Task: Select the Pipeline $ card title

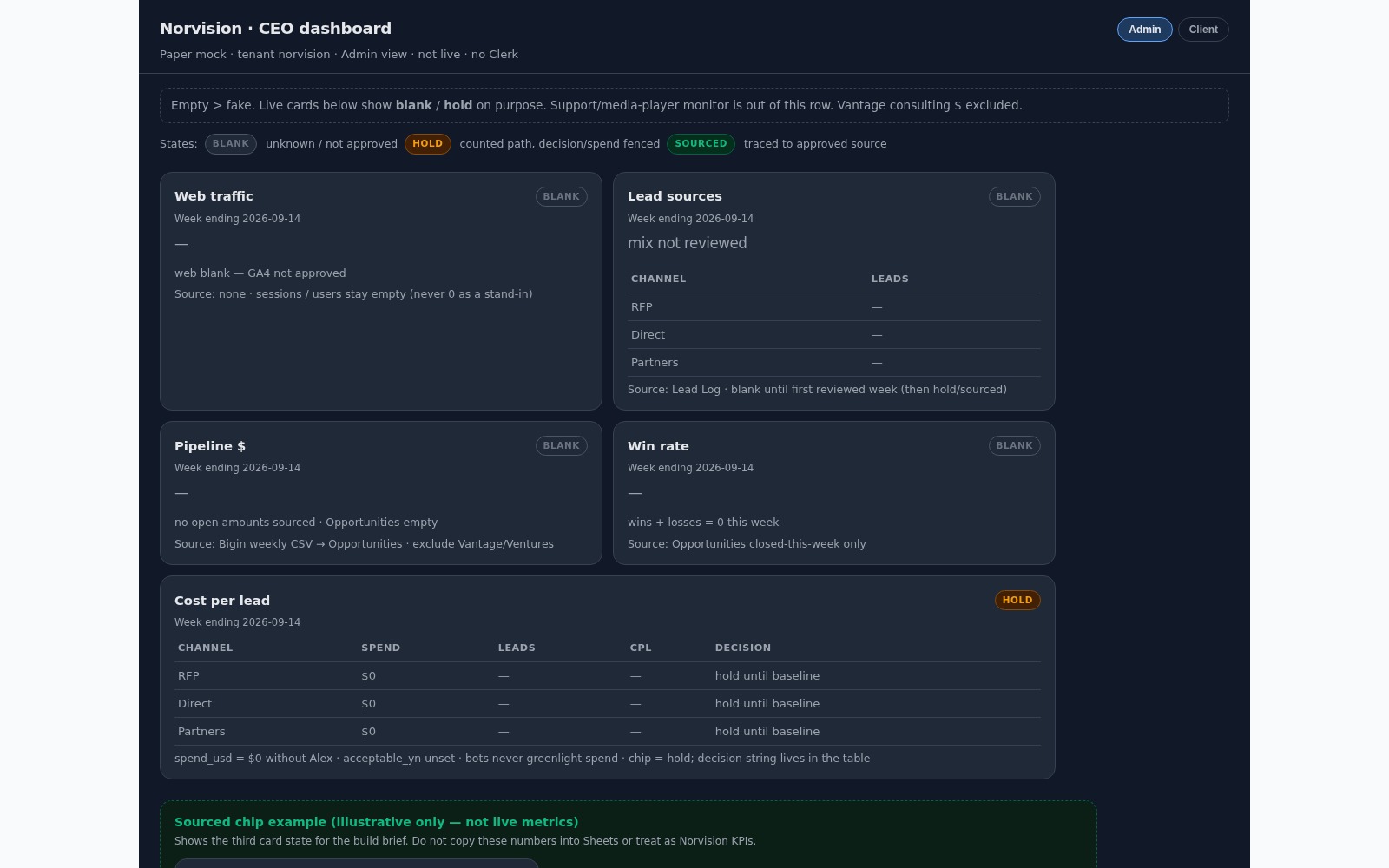Action: [210, 446]
